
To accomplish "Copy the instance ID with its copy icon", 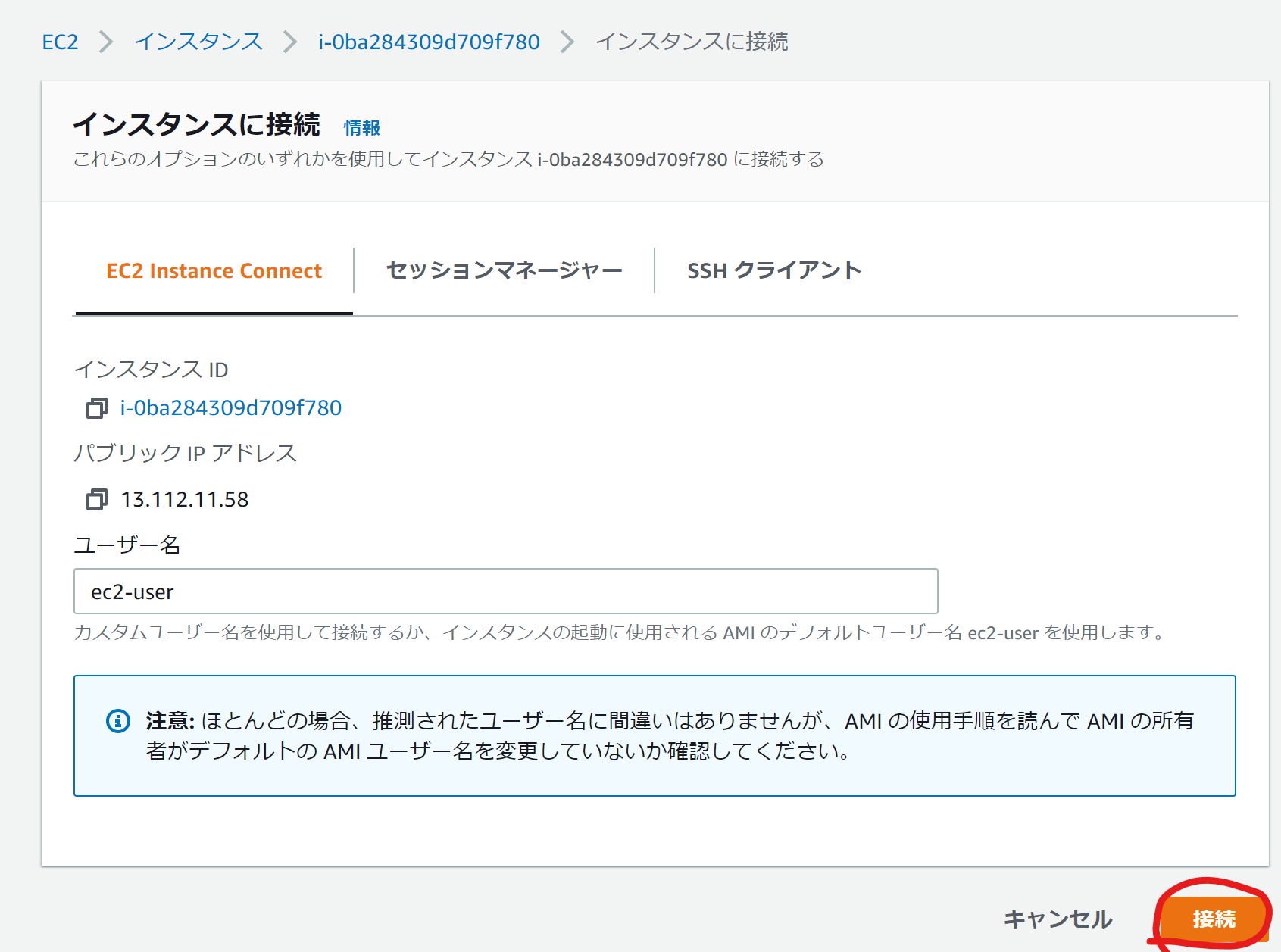I will click(97, 408).
